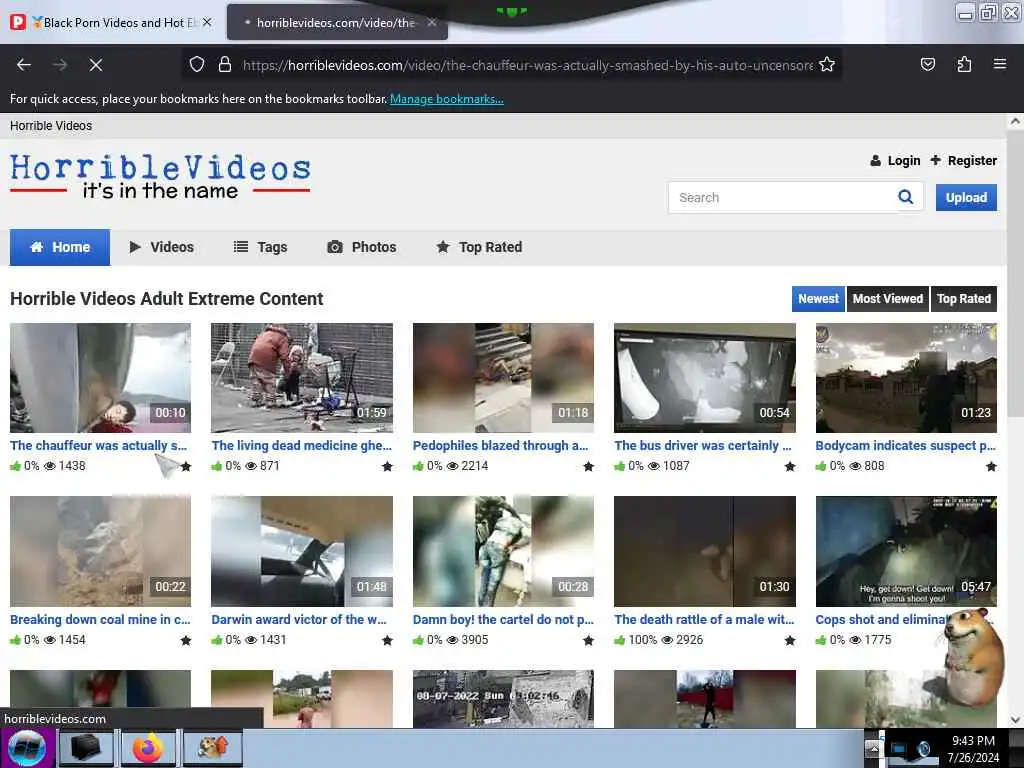Click the padlock site security icon
The image size is (1024, 768).
click(x=225, y=65)
